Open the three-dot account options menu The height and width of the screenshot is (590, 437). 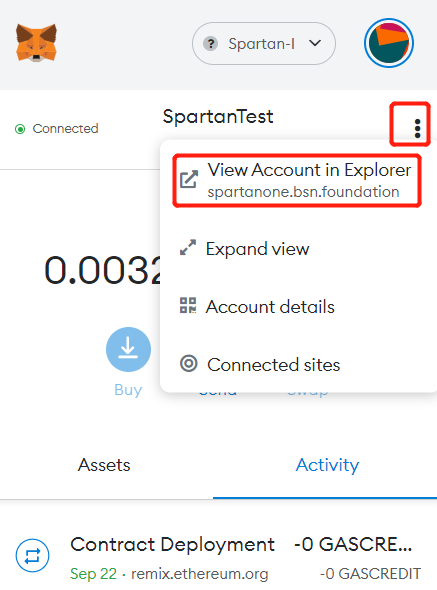point(417,129)
